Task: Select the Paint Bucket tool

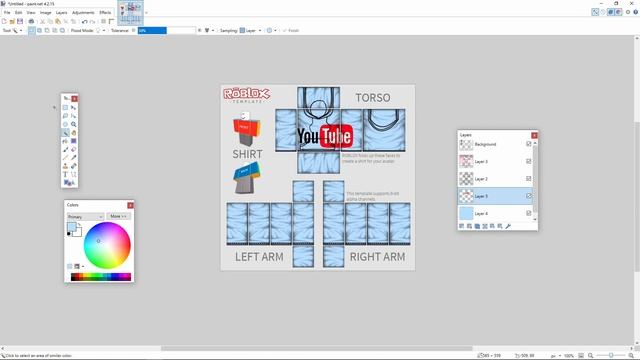Action: pyautogui.click(x=65, y=141)
